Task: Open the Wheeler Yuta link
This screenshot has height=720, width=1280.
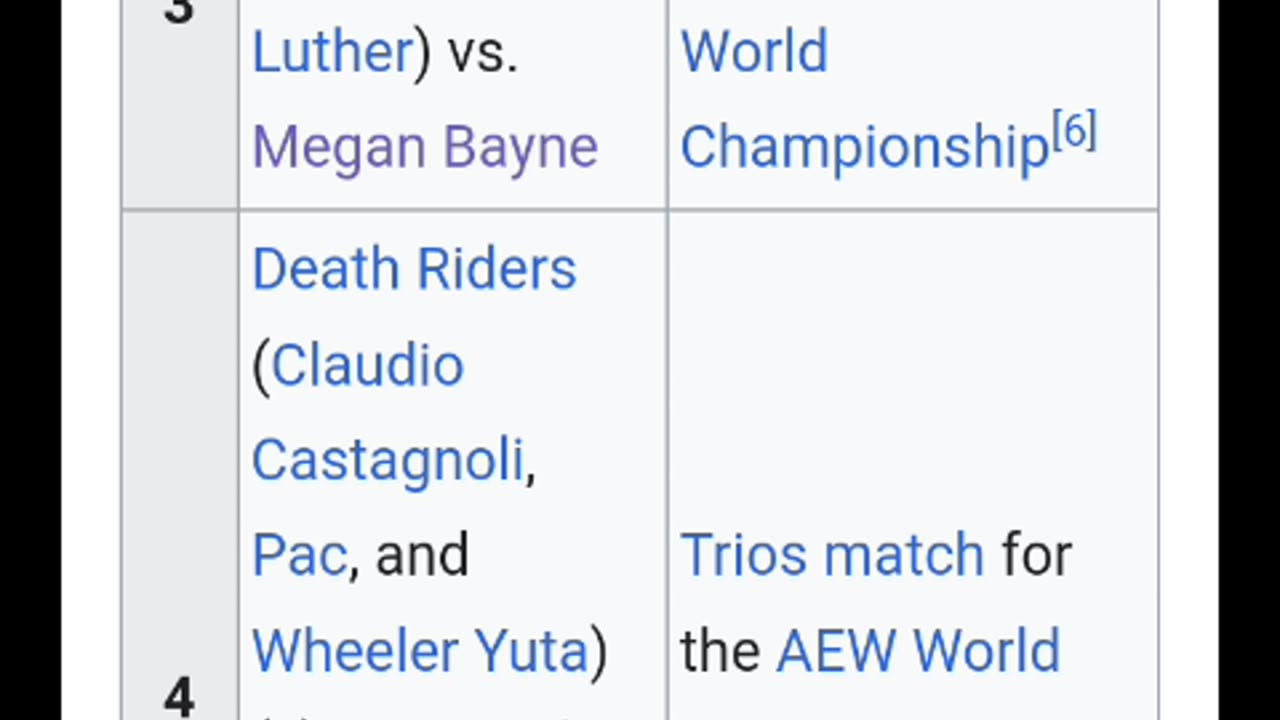Action: 420,652
